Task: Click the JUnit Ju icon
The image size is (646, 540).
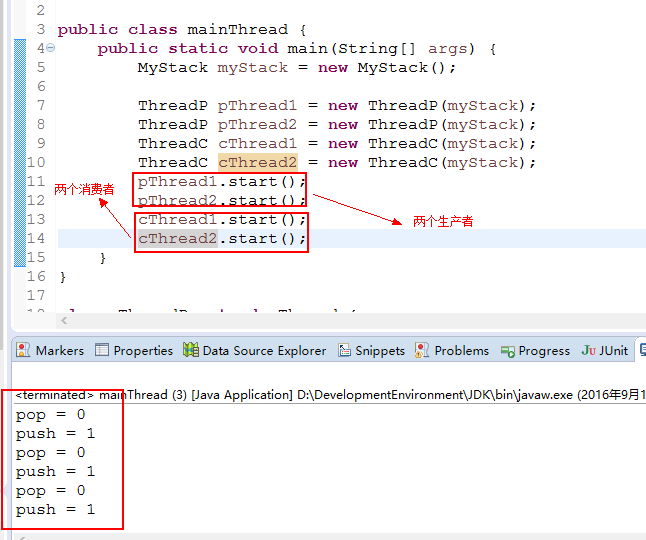Action: [588, 350]
